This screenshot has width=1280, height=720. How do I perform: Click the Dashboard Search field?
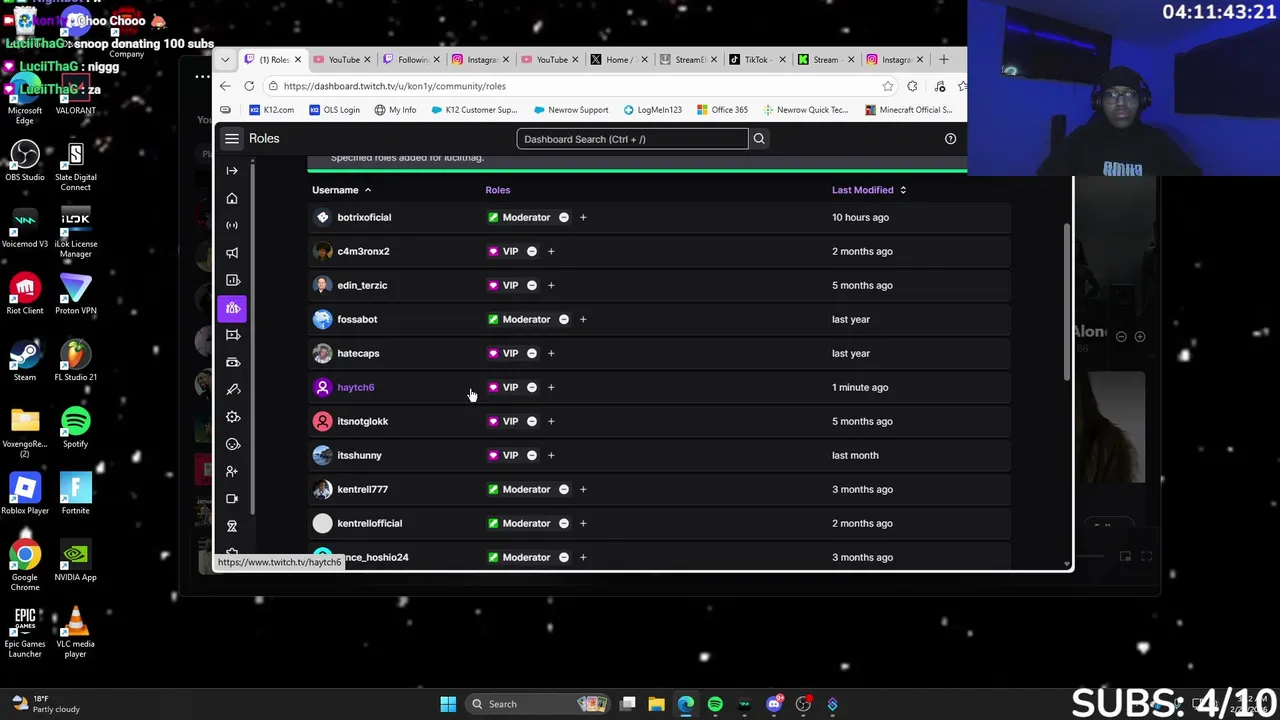tap(632, 139)
